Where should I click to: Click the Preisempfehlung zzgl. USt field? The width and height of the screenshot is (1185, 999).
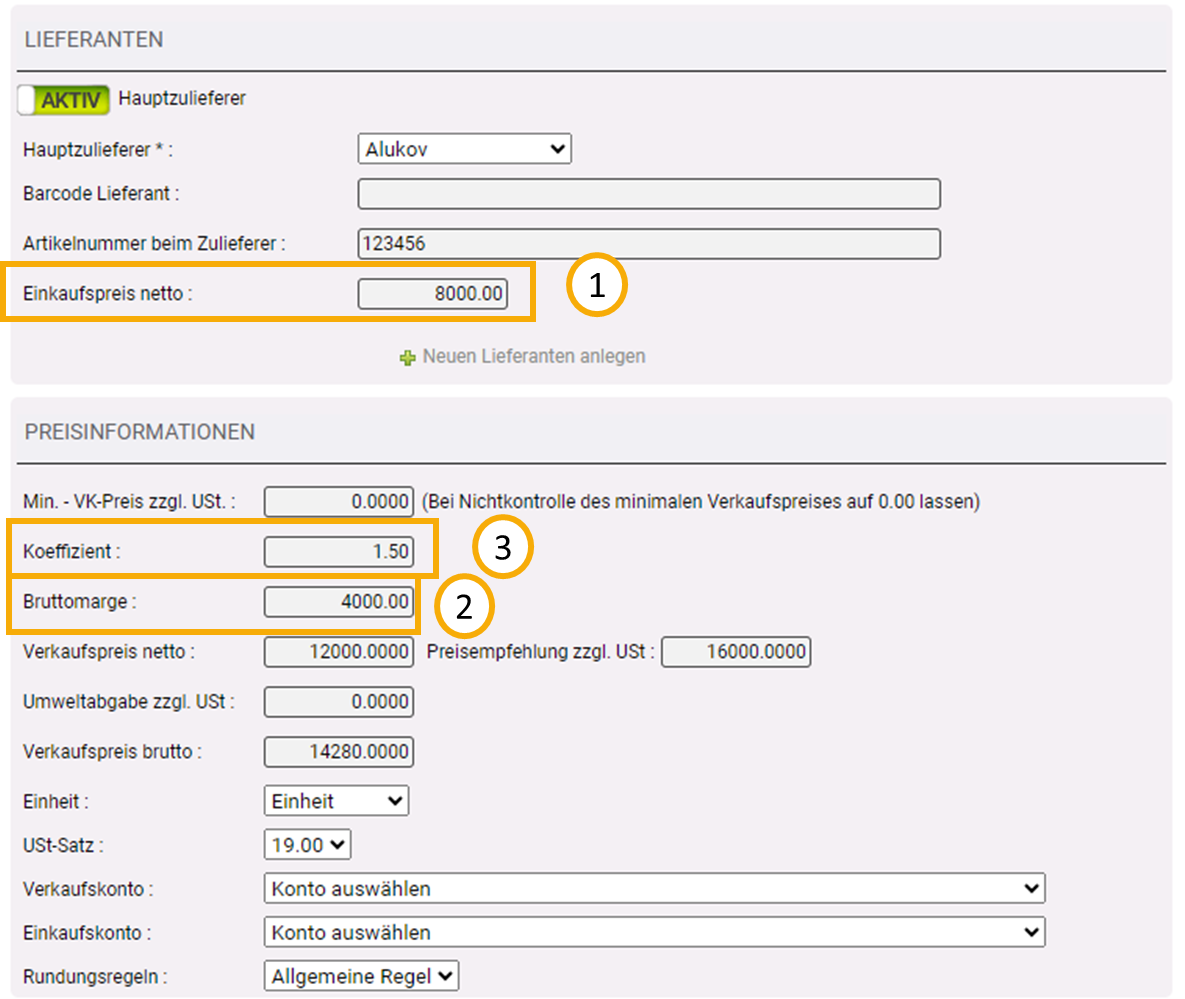tap(736, 652)
